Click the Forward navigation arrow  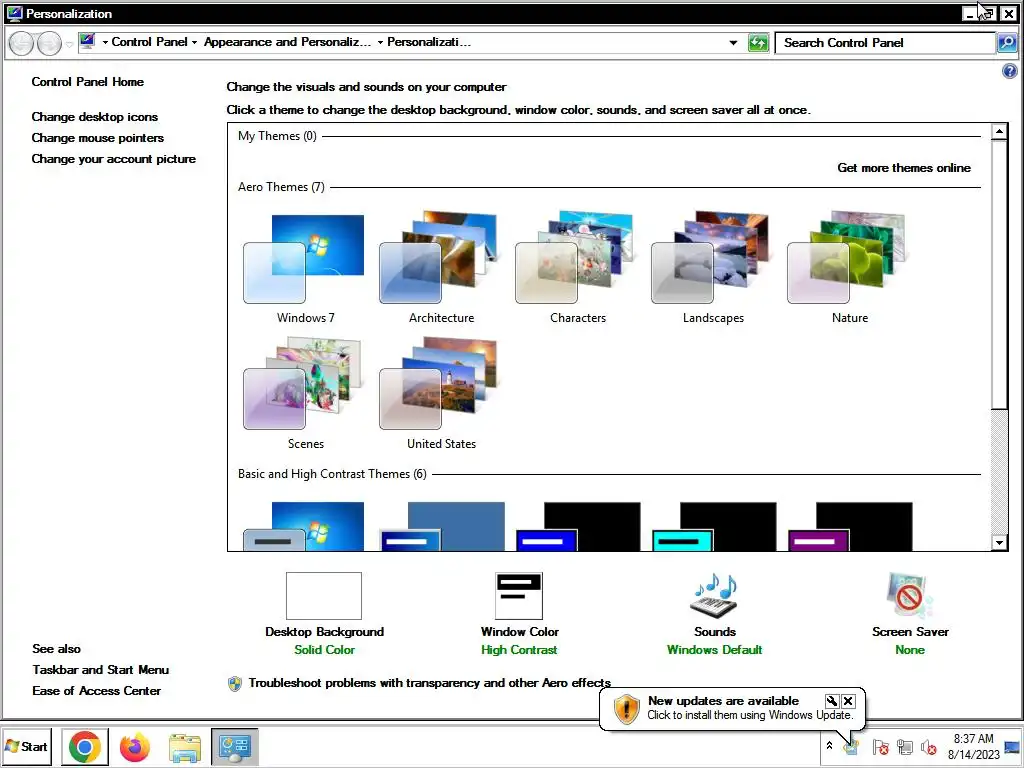point(49,43)
